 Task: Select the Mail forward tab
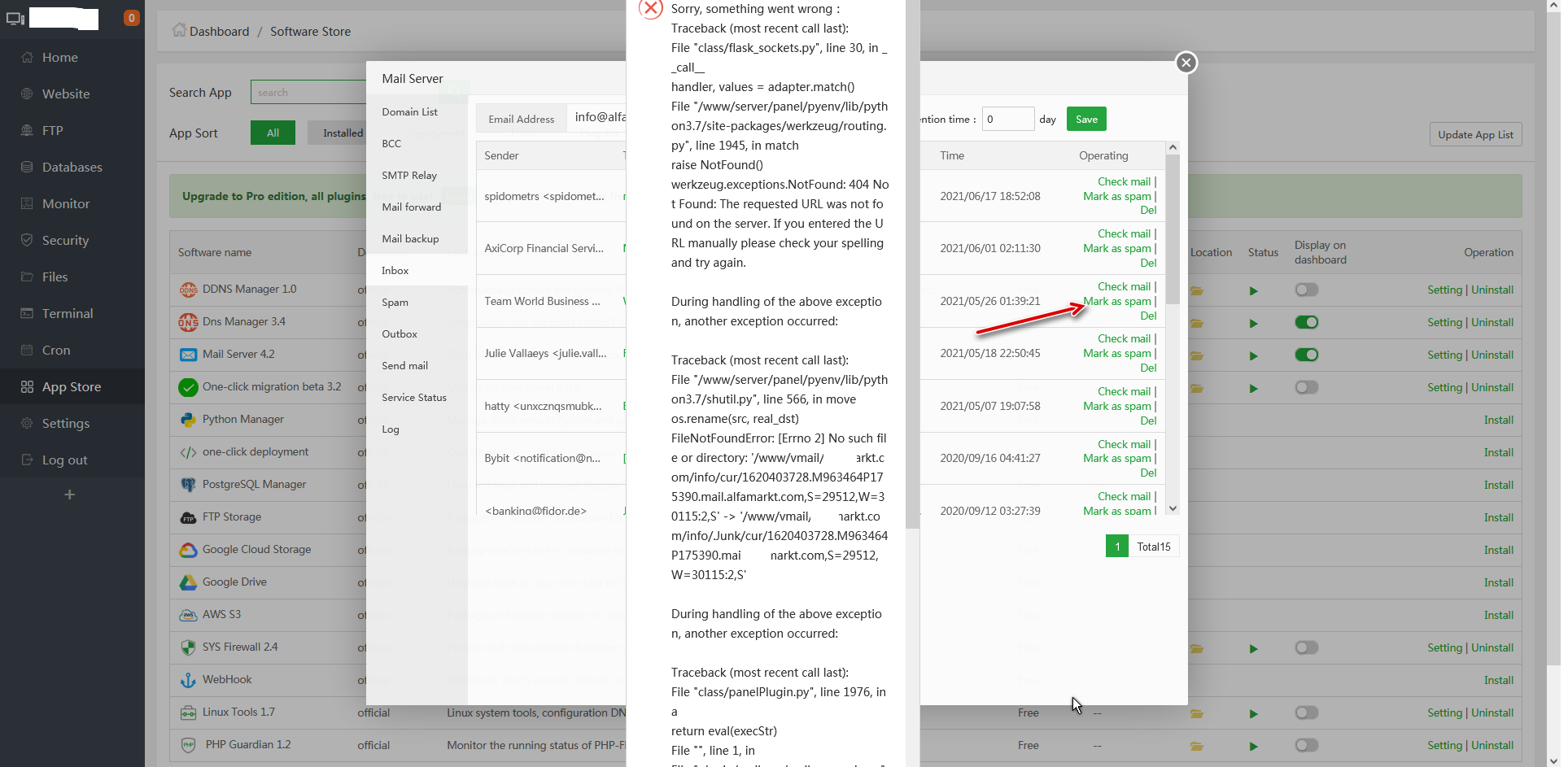[412, 207]
